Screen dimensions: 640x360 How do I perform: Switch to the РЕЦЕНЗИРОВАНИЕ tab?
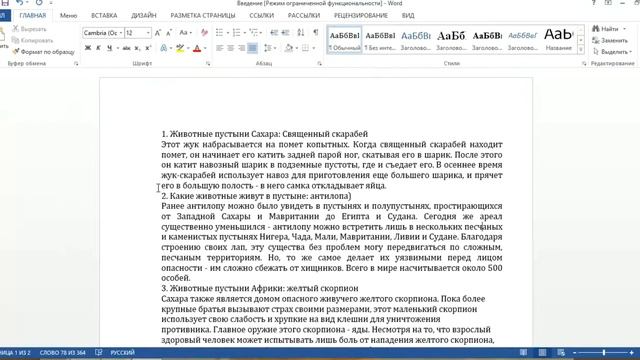click(x=361, y=16)
